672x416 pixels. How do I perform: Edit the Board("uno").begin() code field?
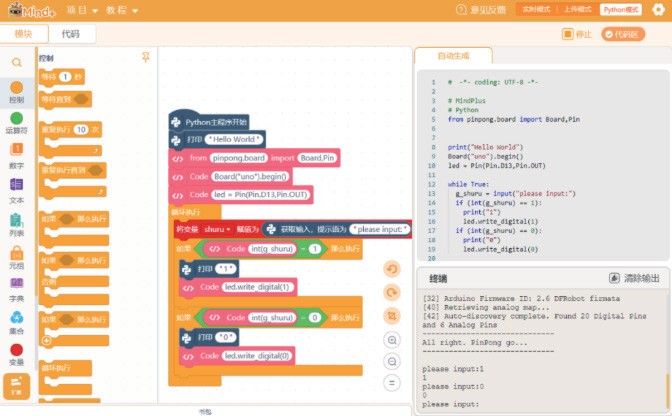click(x=251, y=177)
